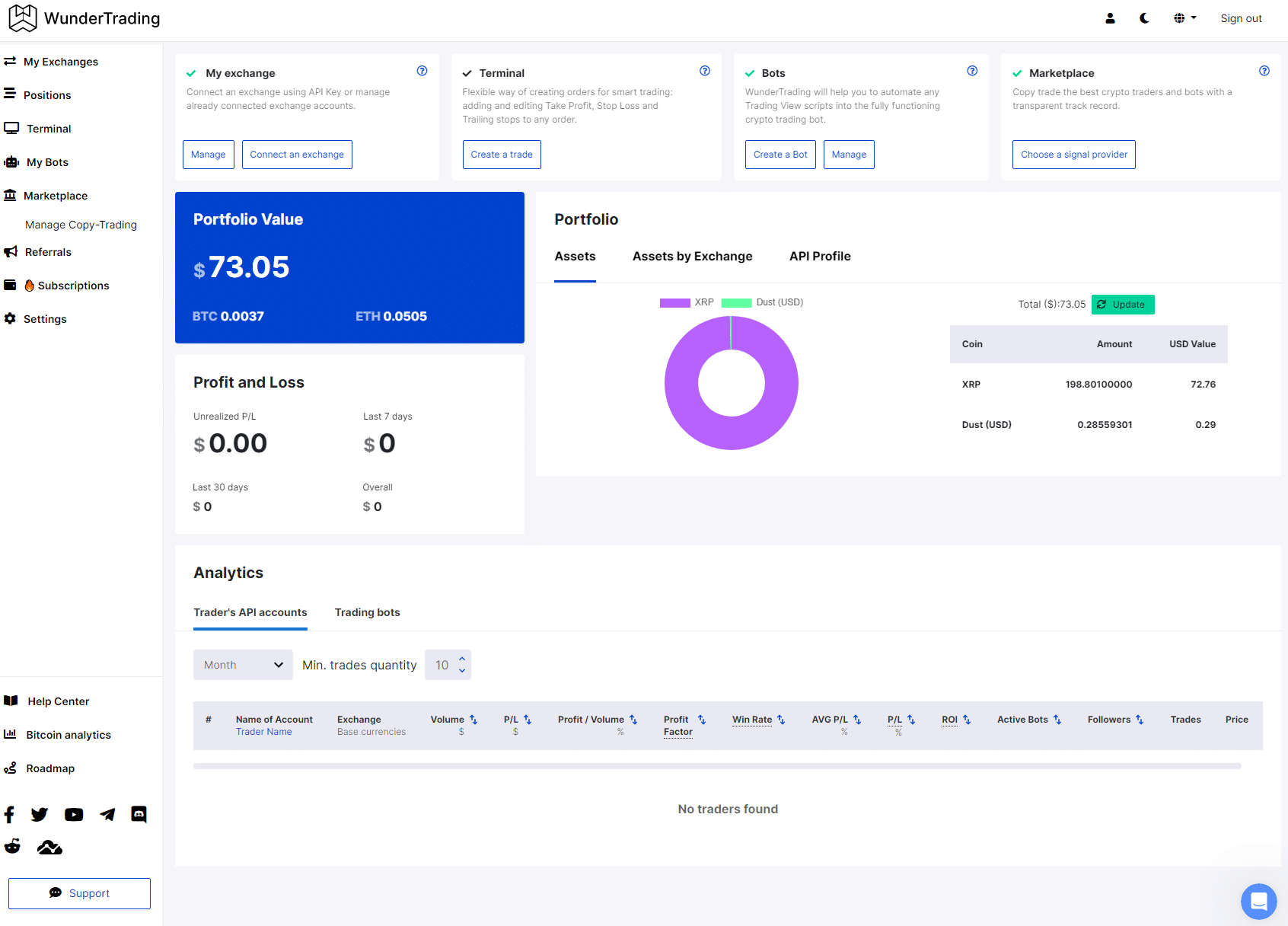The width and height of the screenshot is (1288, 926).
Task: Switch to Assets by Exchange tab
Action: pyautogui.click(x=692, y=257)
